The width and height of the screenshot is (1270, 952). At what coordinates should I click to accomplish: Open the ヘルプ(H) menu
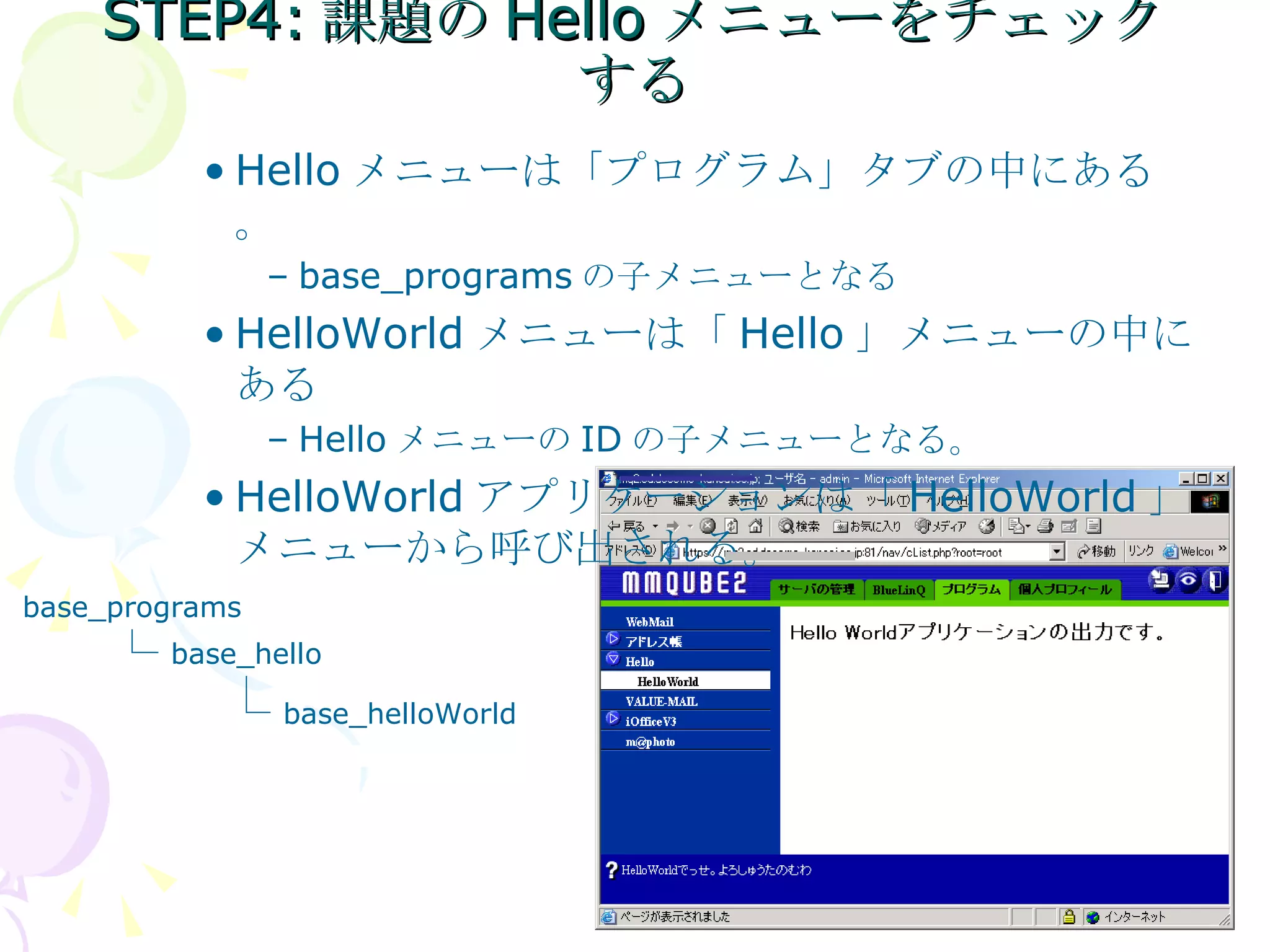(948, 500)
